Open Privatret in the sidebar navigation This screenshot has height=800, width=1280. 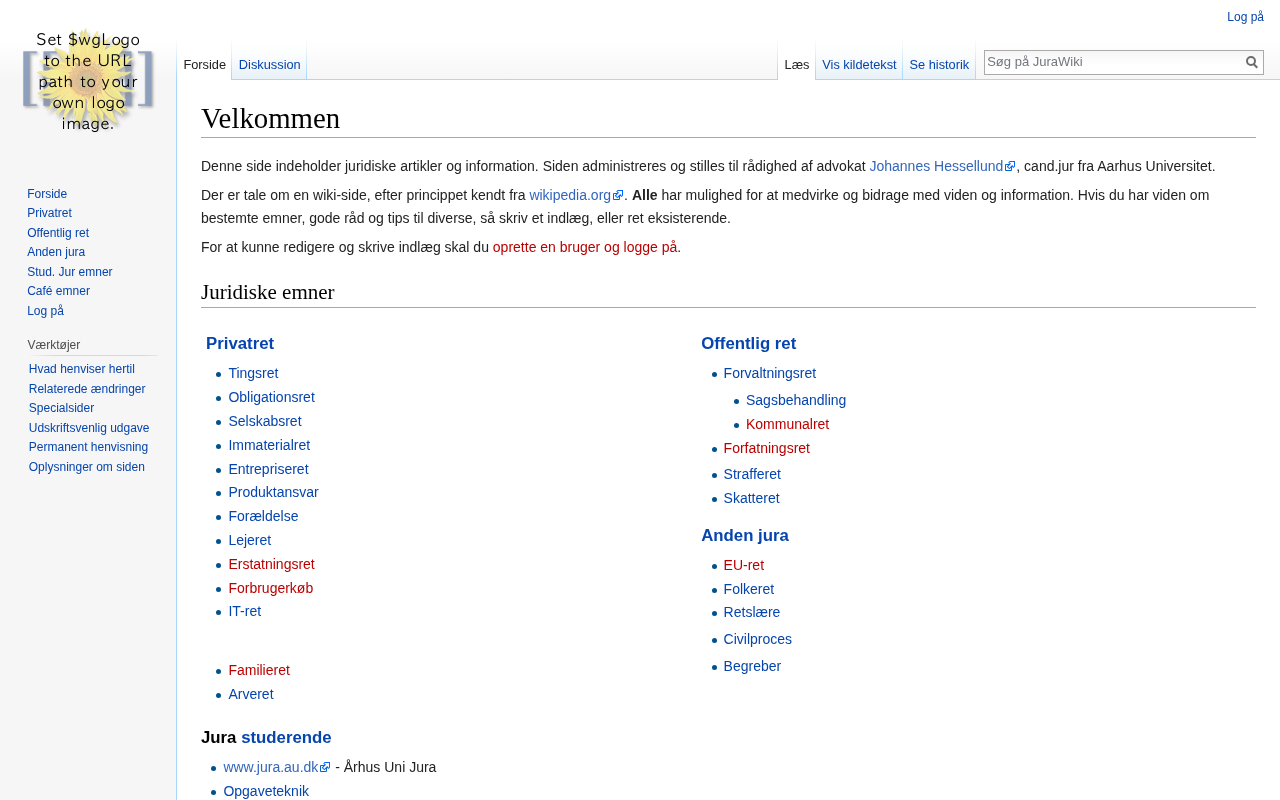49,213
